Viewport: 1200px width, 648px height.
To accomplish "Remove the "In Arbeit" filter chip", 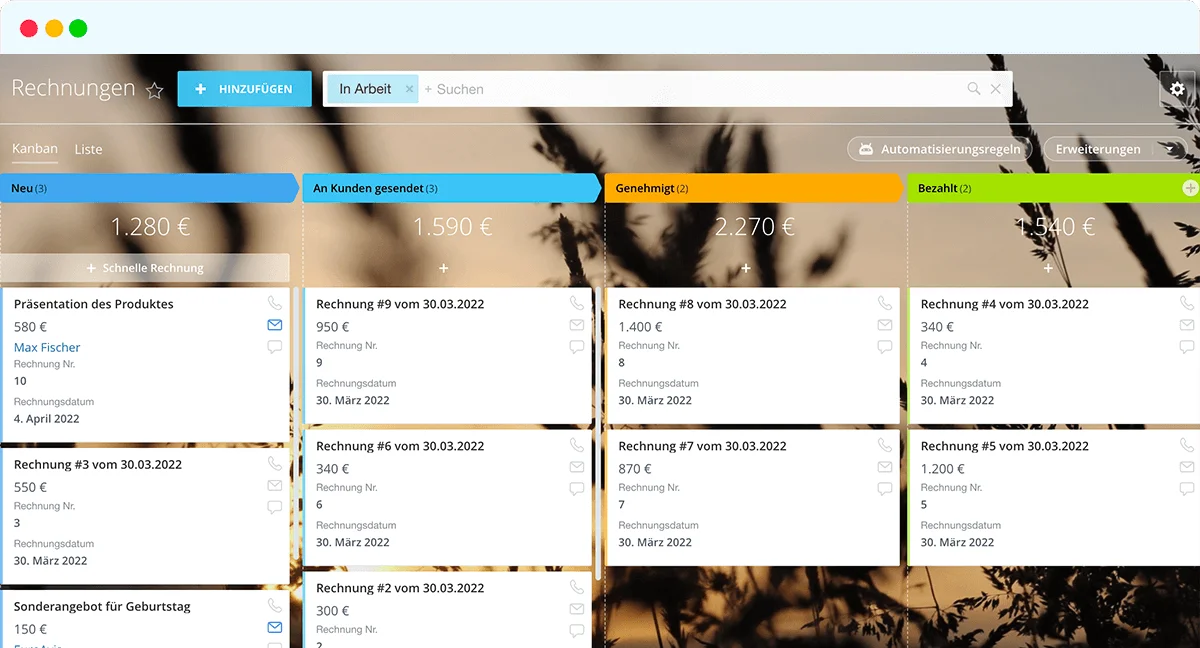I will (x=409, y=89).
